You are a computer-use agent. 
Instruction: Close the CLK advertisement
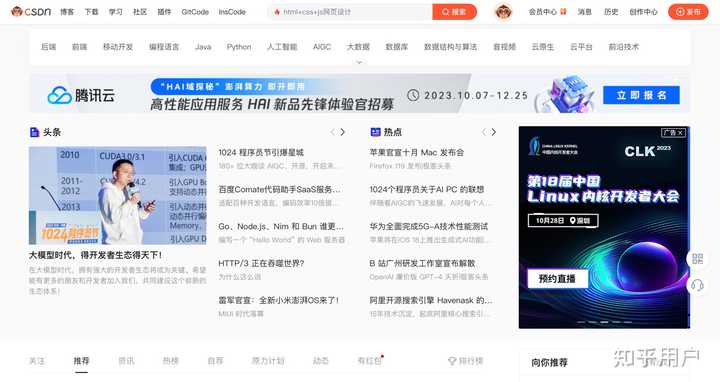[681, 133]
